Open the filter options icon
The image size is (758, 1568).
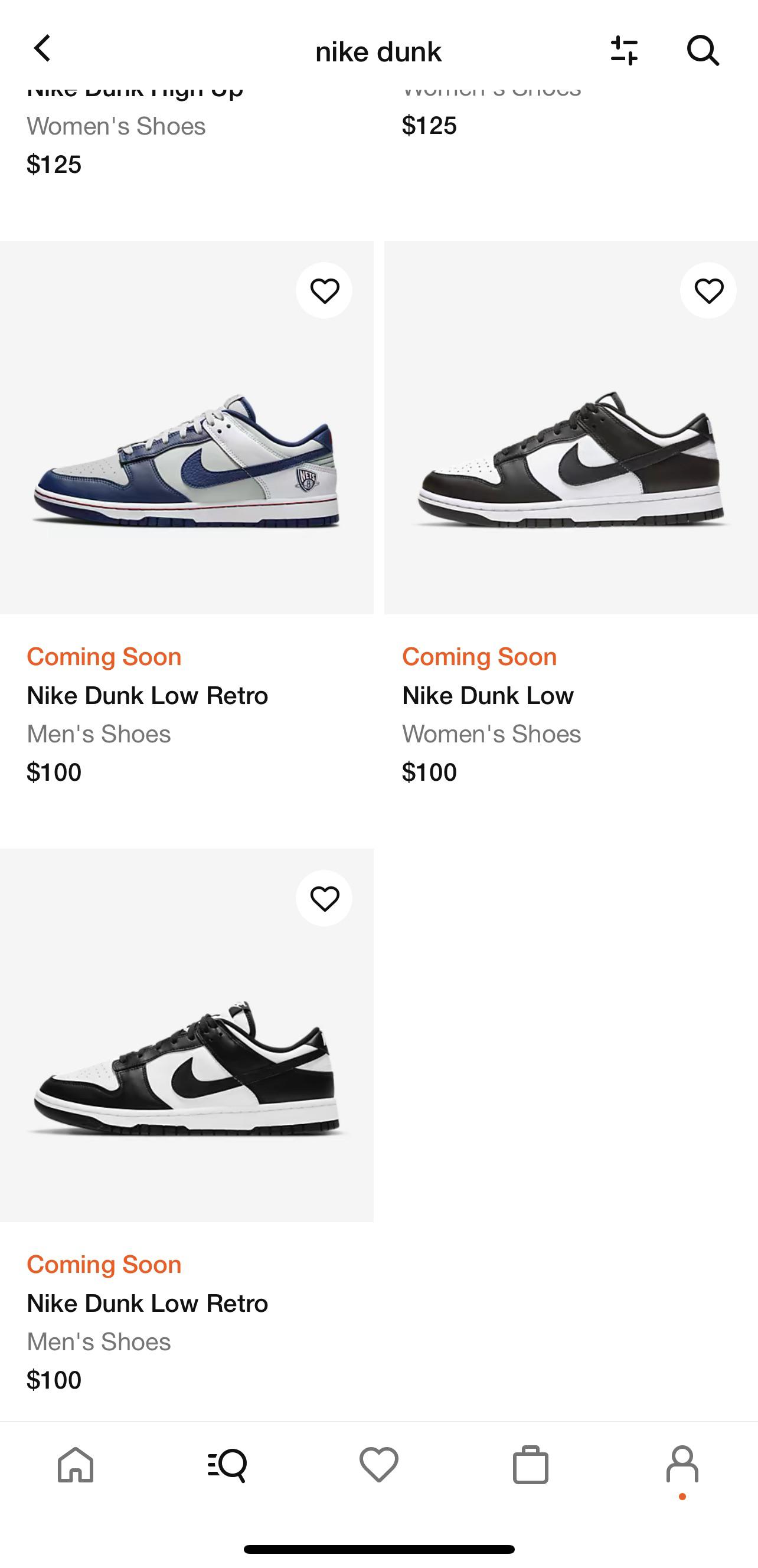pyautogui.click(x=625, y=51)
